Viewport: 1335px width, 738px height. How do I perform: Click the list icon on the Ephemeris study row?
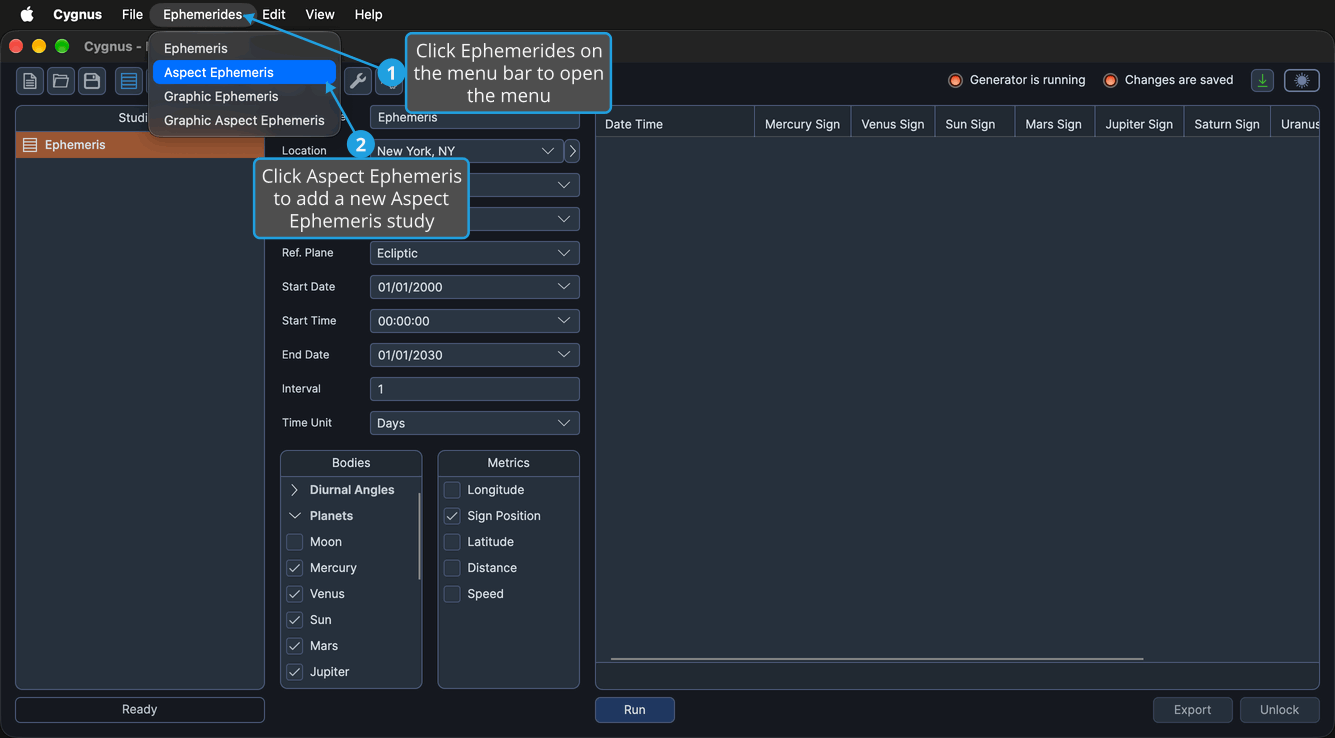[30, 145]
